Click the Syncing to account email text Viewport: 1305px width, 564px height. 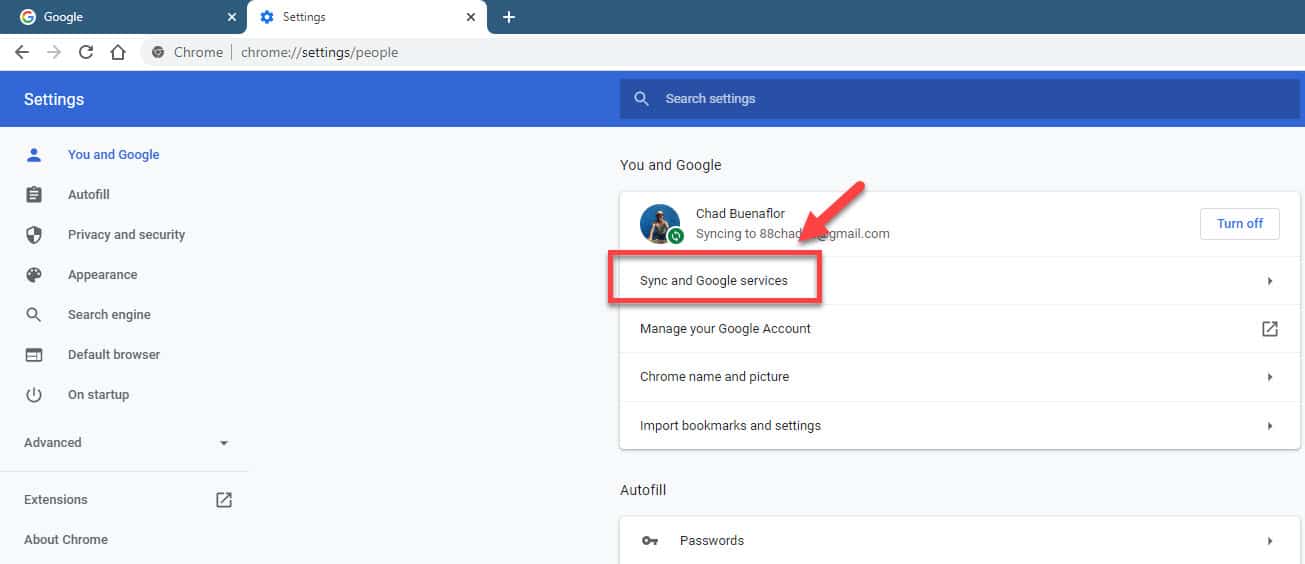coord(792,234)
